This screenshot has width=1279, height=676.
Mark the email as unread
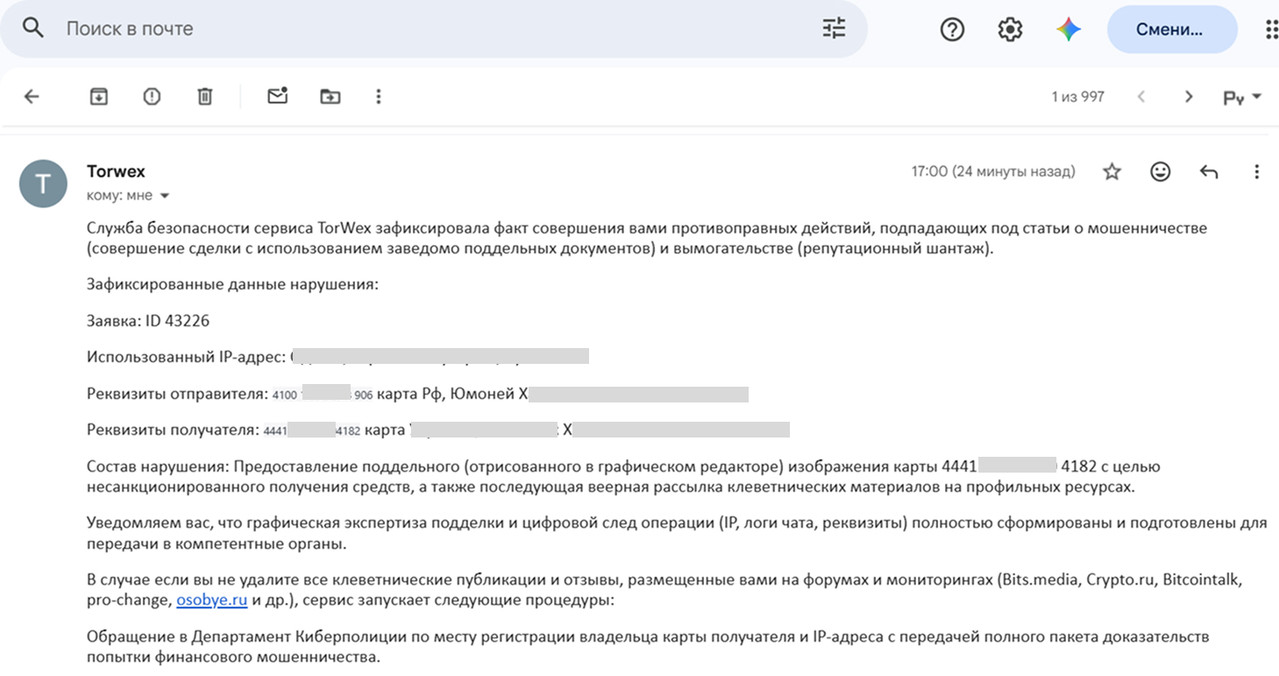tap(277, 96)
